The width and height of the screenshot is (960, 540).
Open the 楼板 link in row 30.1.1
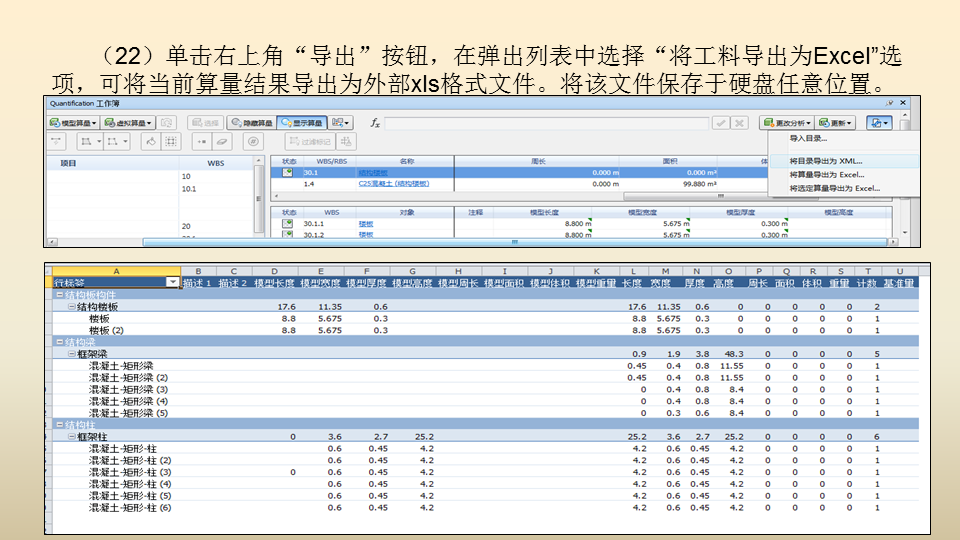pos(366,224)
